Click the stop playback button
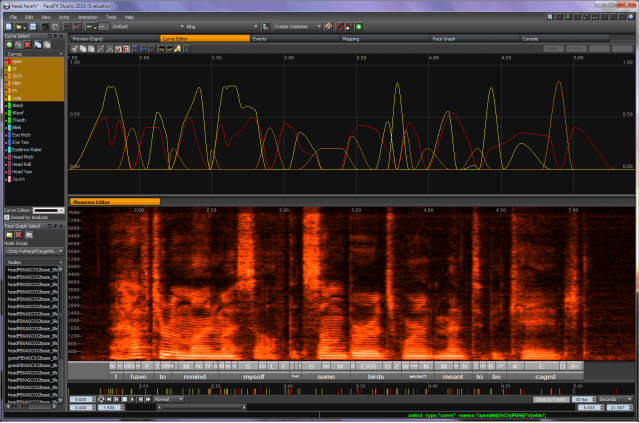 click(x=125, y=399)
